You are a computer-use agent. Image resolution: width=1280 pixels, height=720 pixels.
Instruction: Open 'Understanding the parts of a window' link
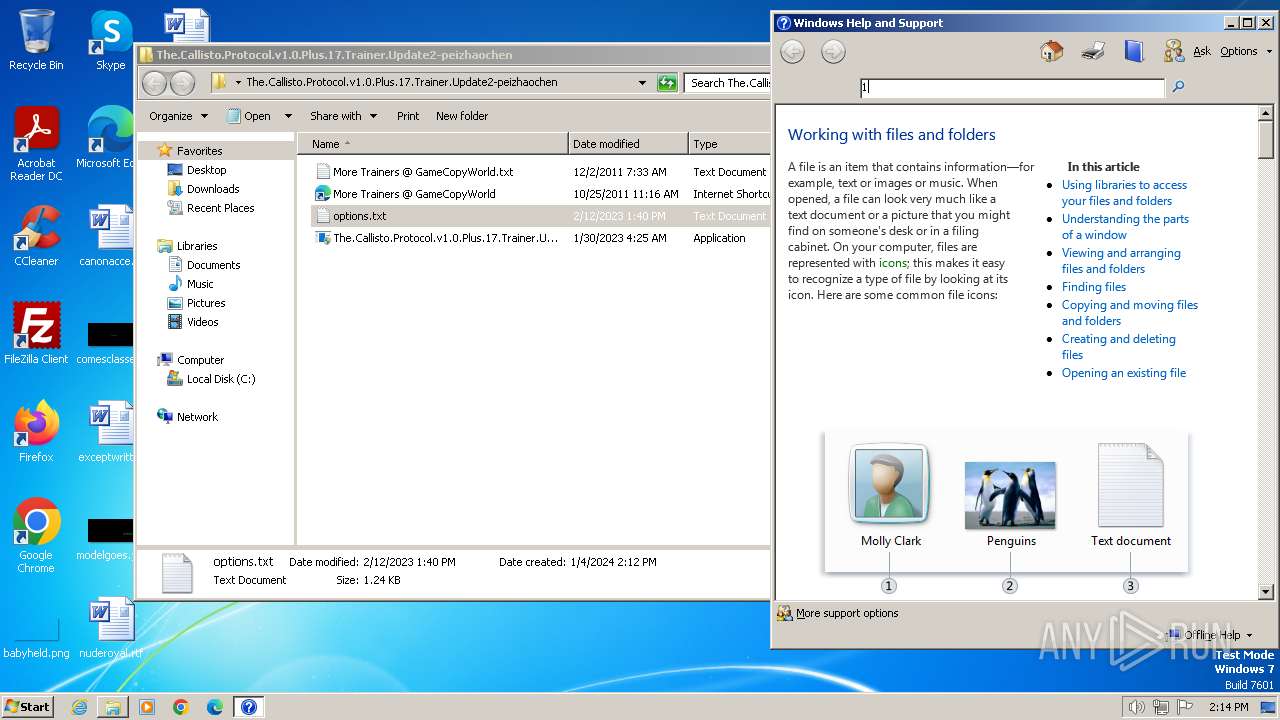point(1125,227)
